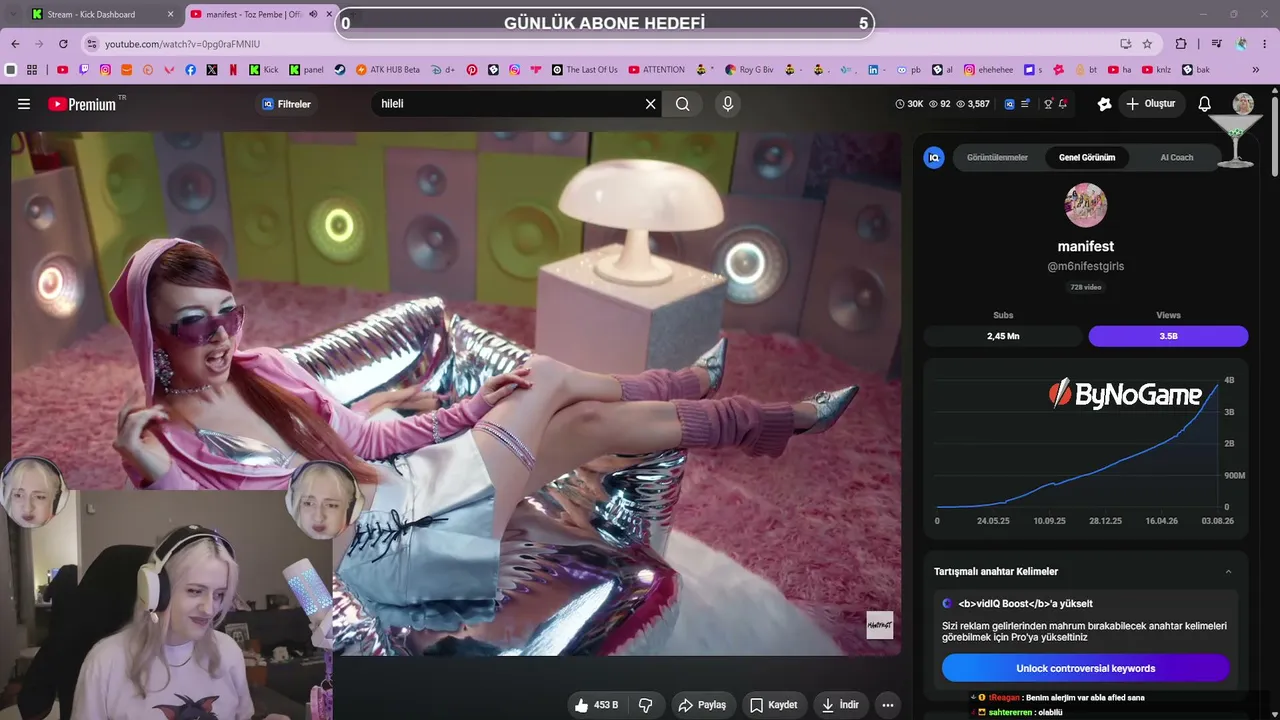Show the Views 3.5B chart
This screenshot has height=720, width=1280.
pos(1168,336)
